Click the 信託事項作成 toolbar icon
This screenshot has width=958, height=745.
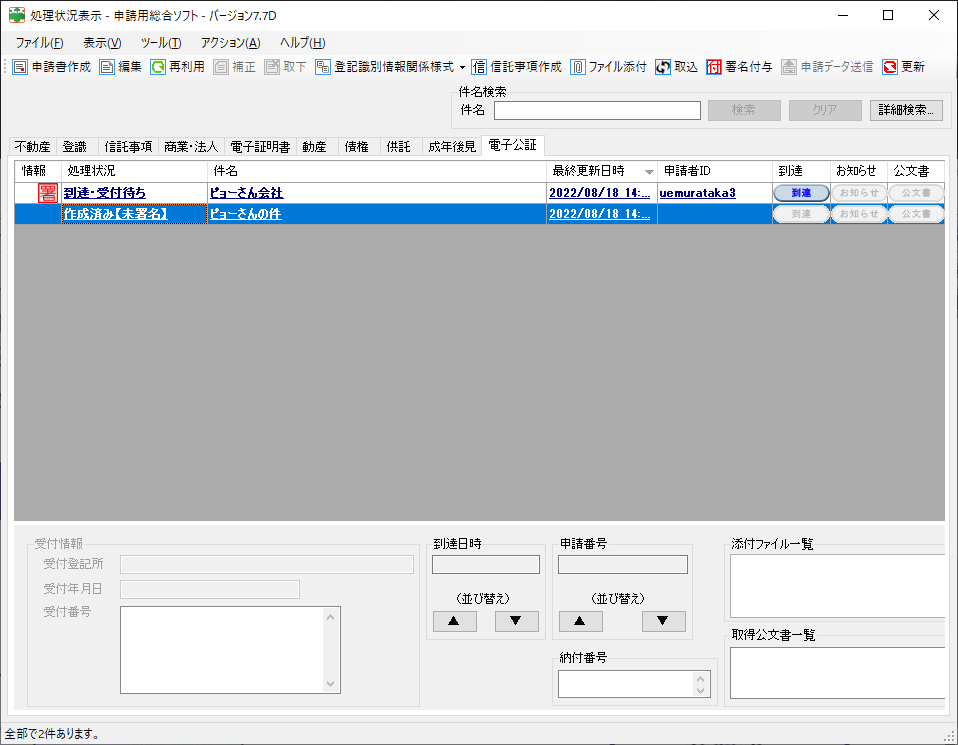479,67
